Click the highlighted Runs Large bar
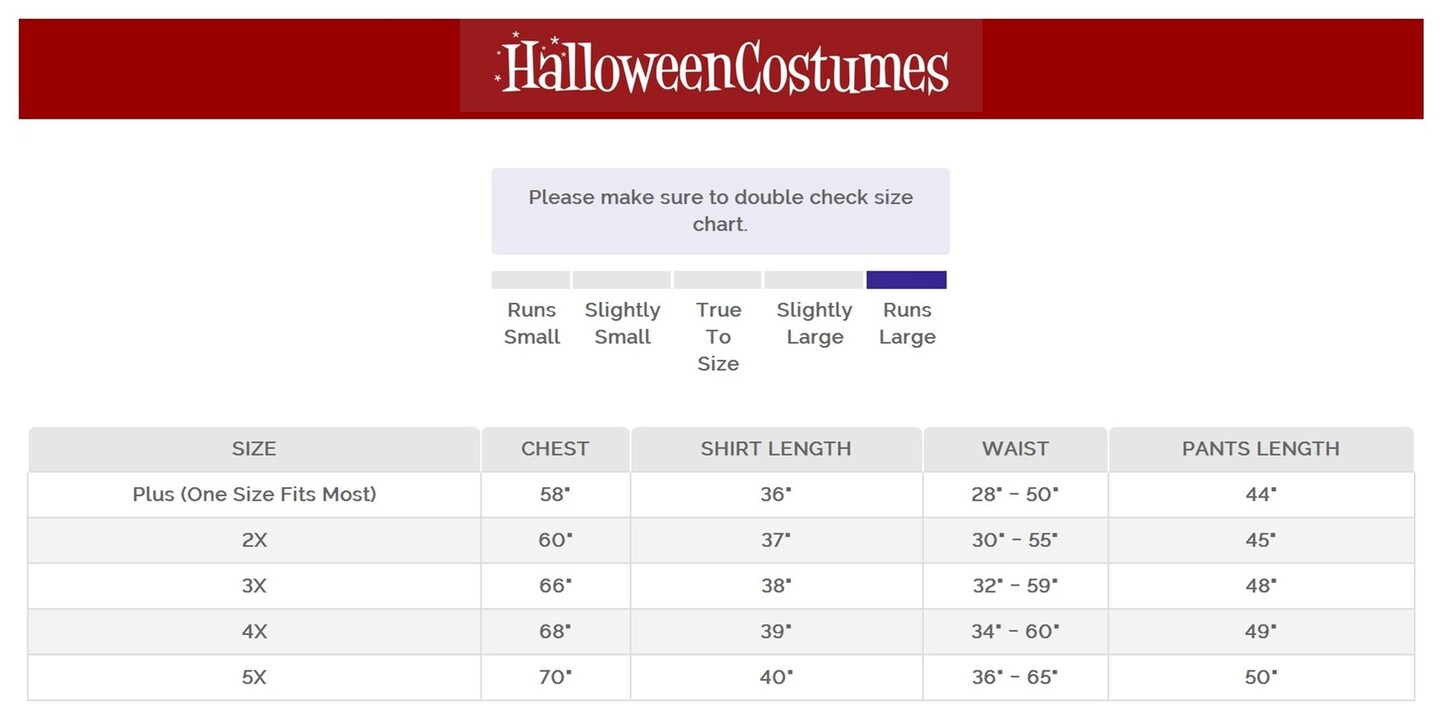Image resolution: width=1440 pixels, height=728 pixels. 906,280
